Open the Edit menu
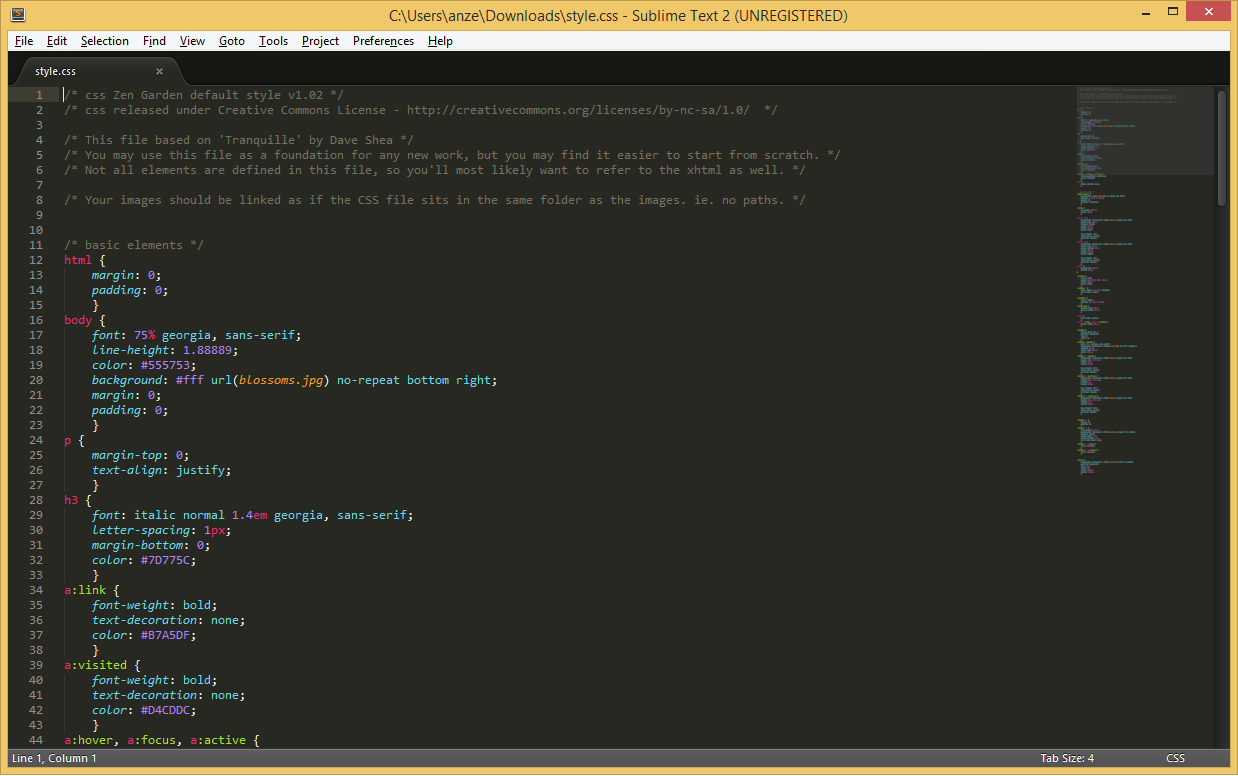The width and height of the screenshot is (1238, 776). pos(57,41)
